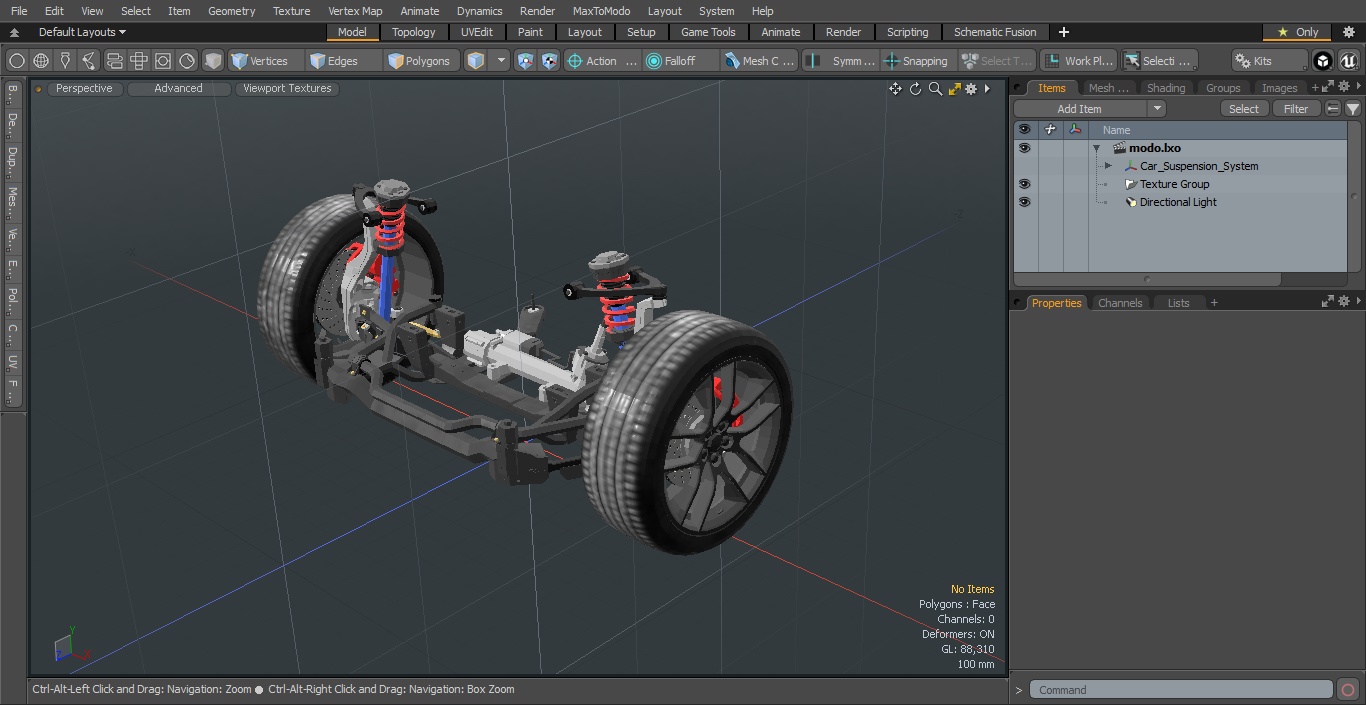The width and height of the screenshot is (1366, 705).
Task: Toggle Symmetry button
Action: click(x=843, y=61)
